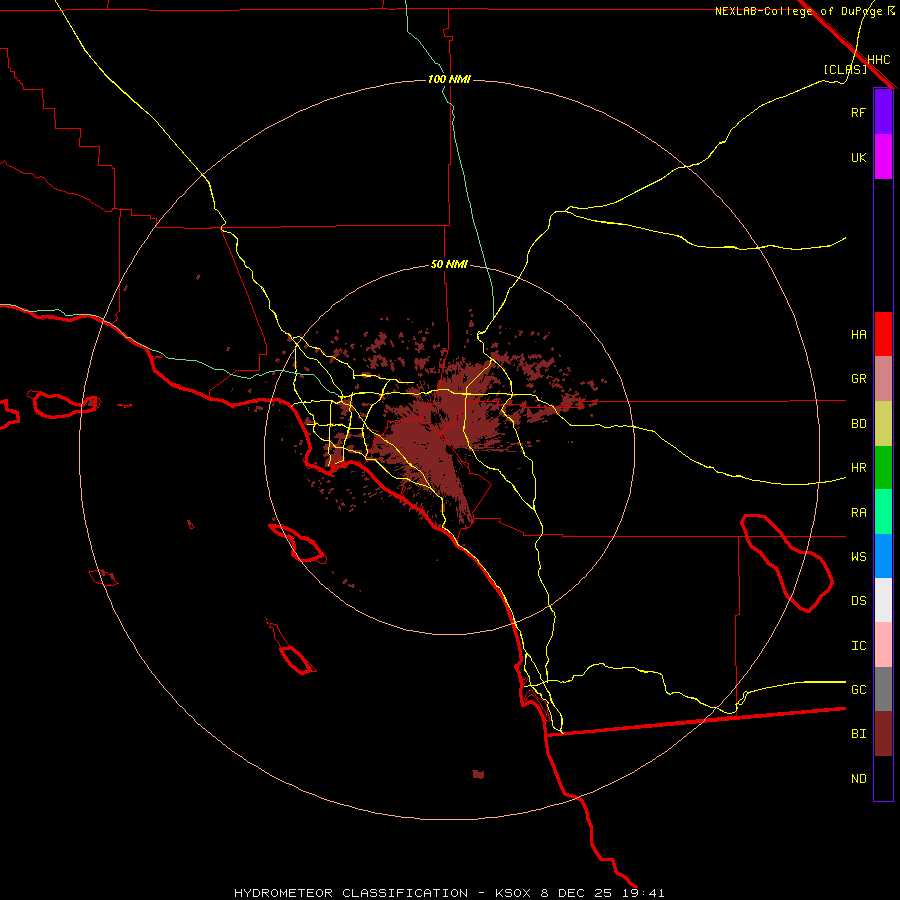Click the HHC product code label

pyautogui.click(x=878, y=60)
